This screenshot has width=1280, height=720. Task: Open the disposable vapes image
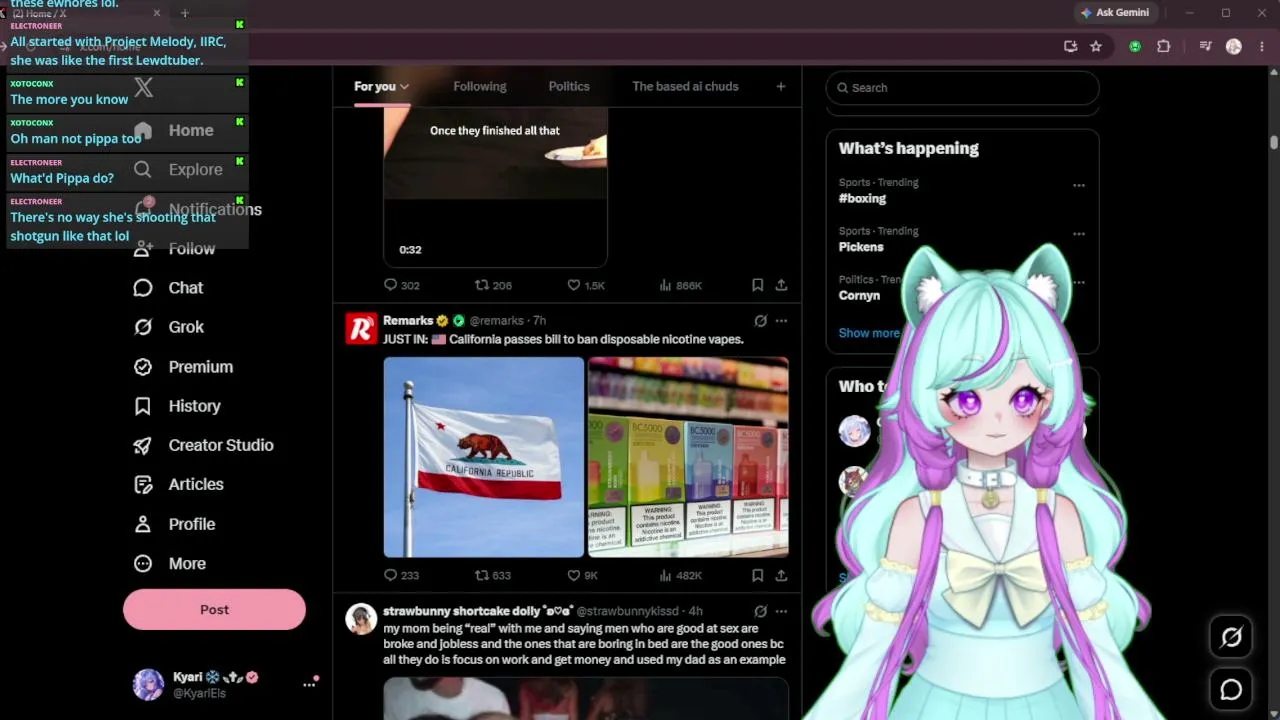pyautogui.click(x=688, y=457)
